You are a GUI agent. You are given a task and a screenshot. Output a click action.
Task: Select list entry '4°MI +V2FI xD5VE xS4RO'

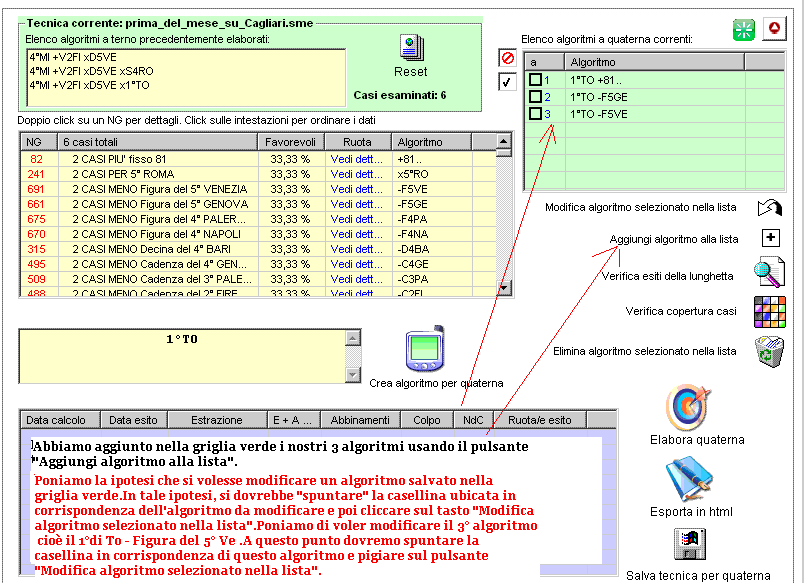tap(91, 71)
